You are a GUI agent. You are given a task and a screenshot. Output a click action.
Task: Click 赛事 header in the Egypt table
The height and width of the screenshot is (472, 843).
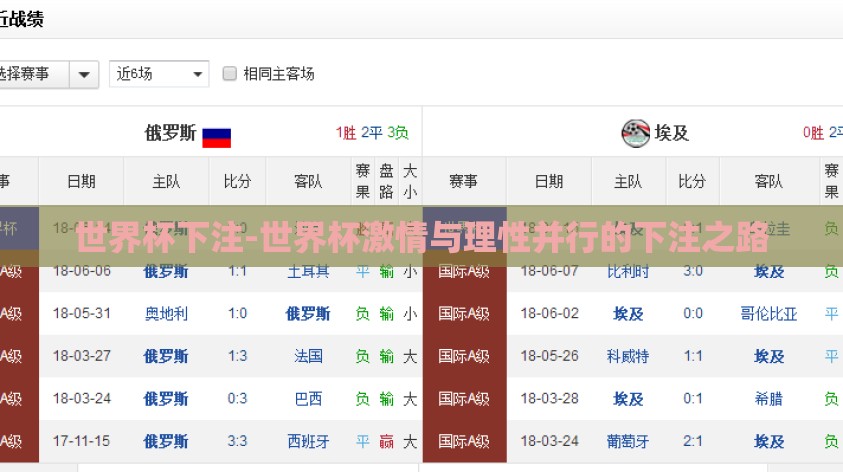[x=463, y=182]
